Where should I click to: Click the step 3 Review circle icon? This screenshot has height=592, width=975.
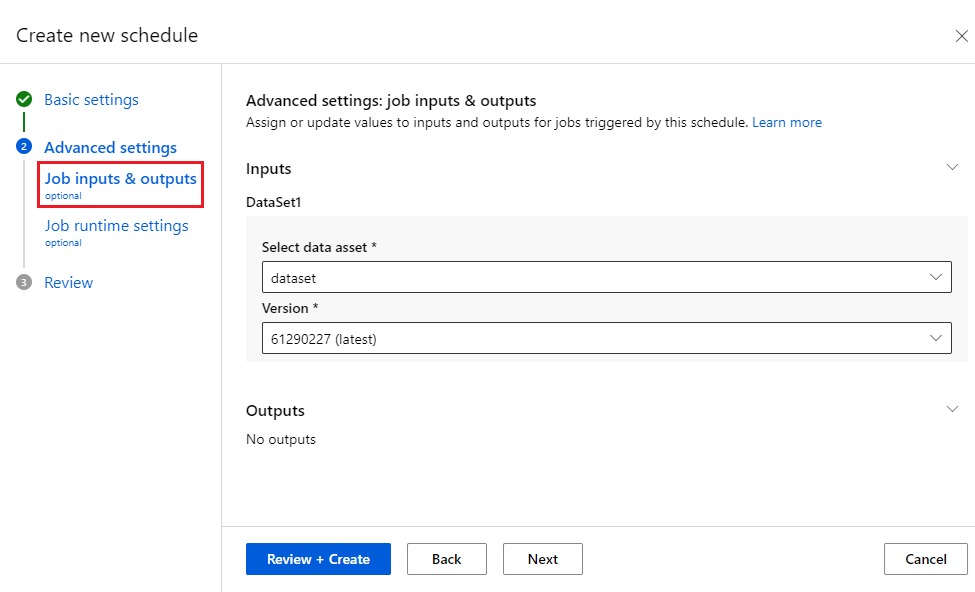24,283
